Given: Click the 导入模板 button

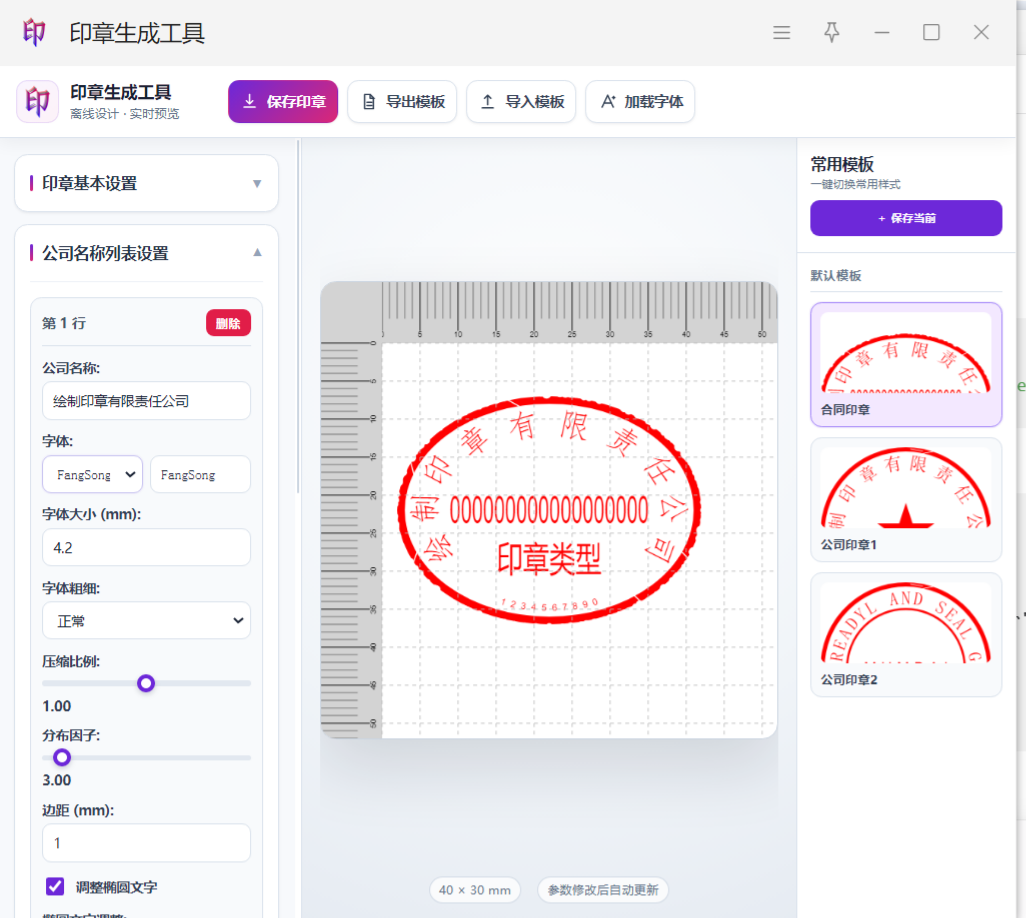Looking at the screenshot, I should (x=521, y=101).
